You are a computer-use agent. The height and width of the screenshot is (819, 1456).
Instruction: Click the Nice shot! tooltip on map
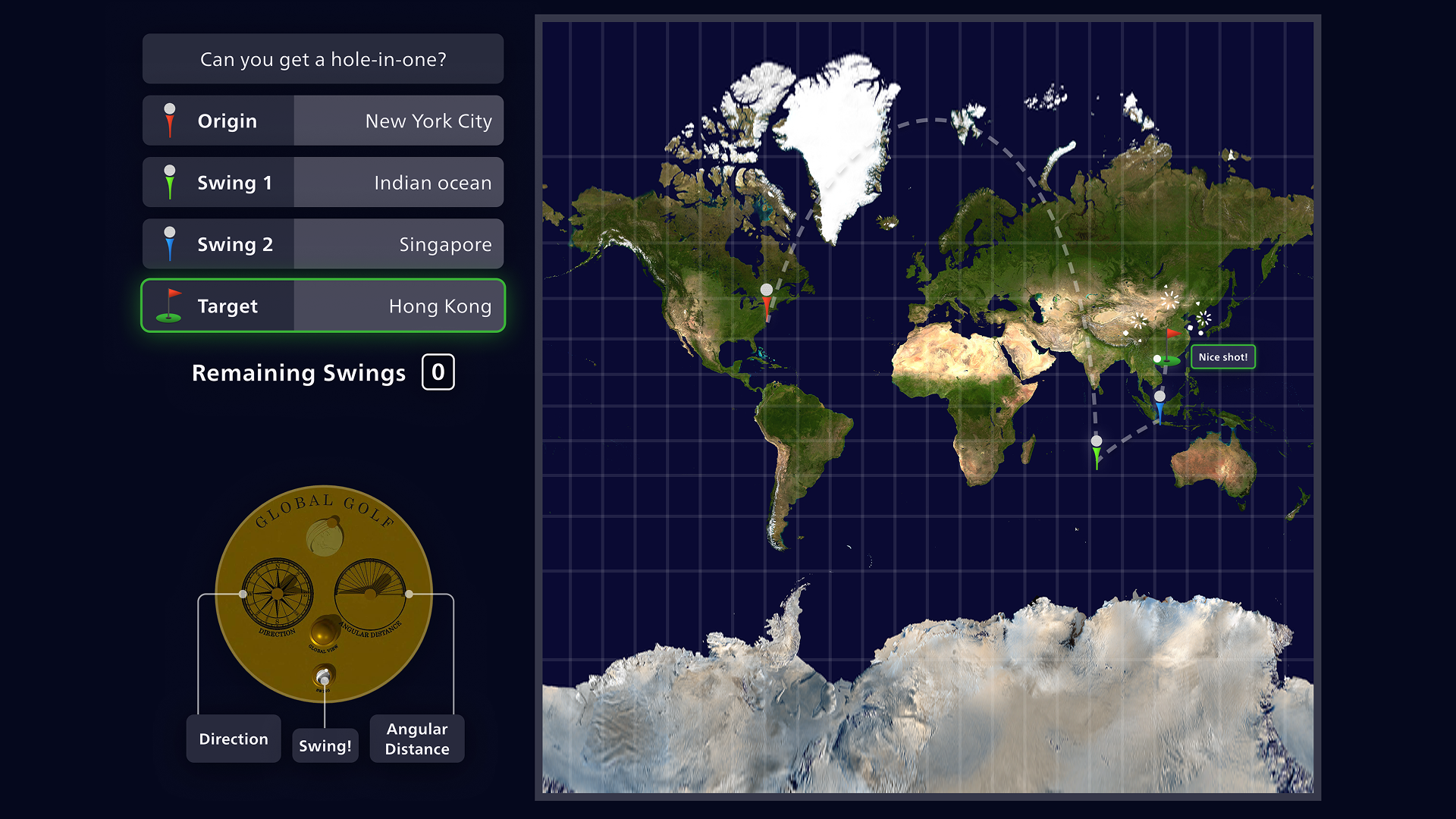1222,357
